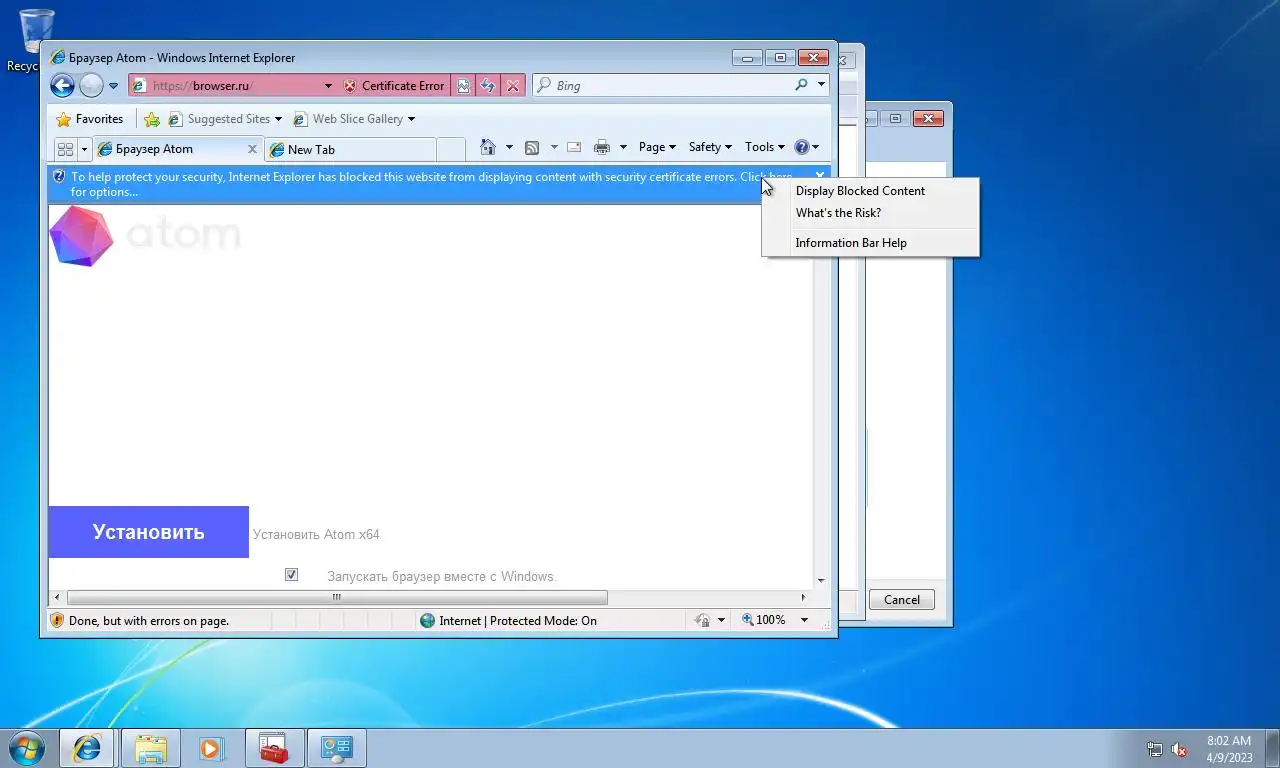Screen dimensions: 1280x768
Task: Click into the Bing search box
Action: tap(672, 86)
